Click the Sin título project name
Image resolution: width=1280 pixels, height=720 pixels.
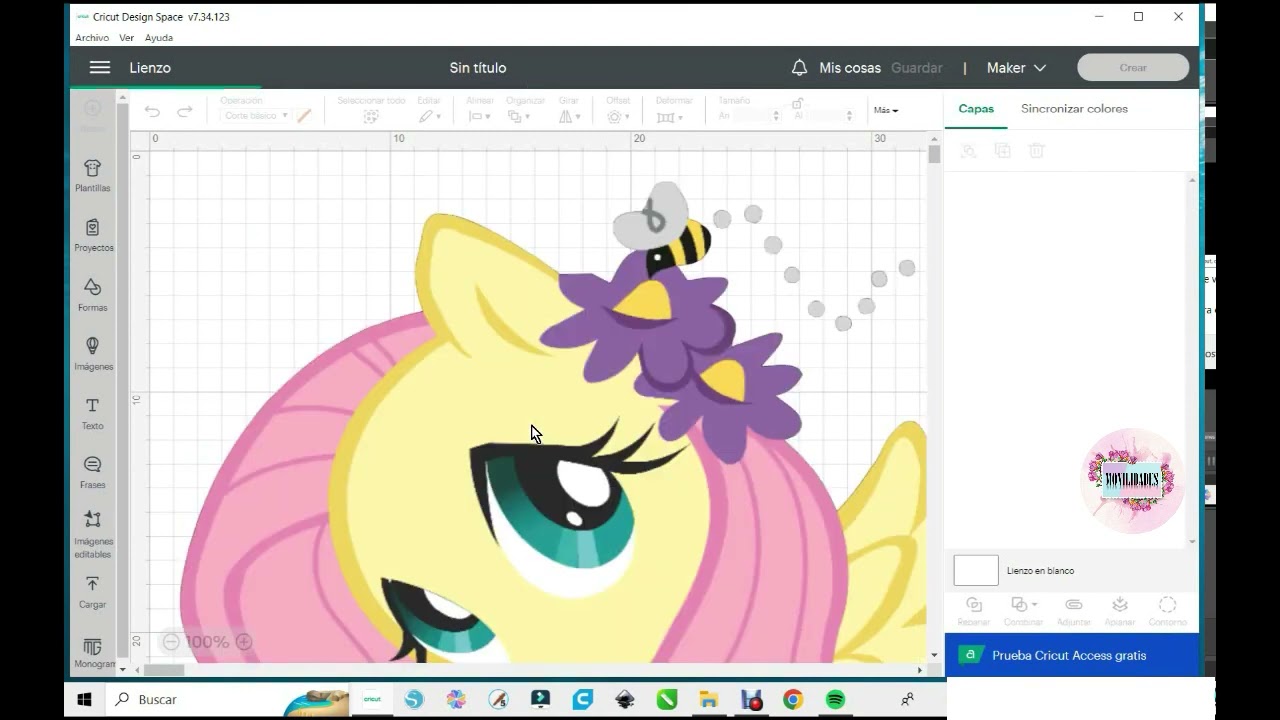tap(478, 68)
